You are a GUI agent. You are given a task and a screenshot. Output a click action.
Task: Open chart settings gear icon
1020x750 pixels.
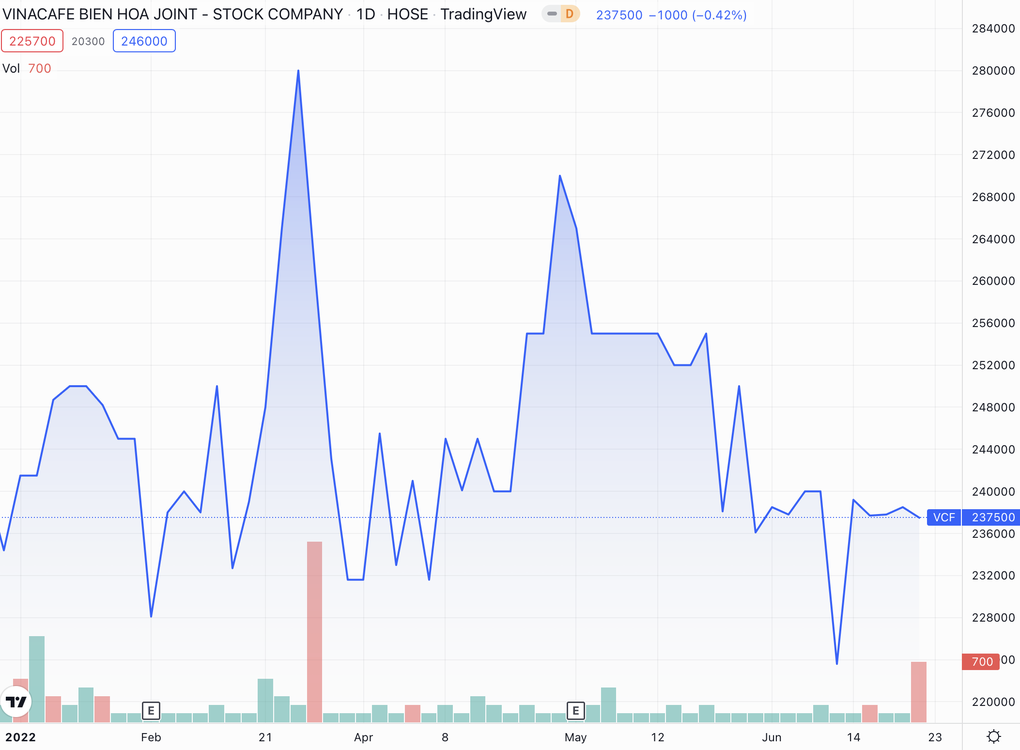(x=993, y=736)
